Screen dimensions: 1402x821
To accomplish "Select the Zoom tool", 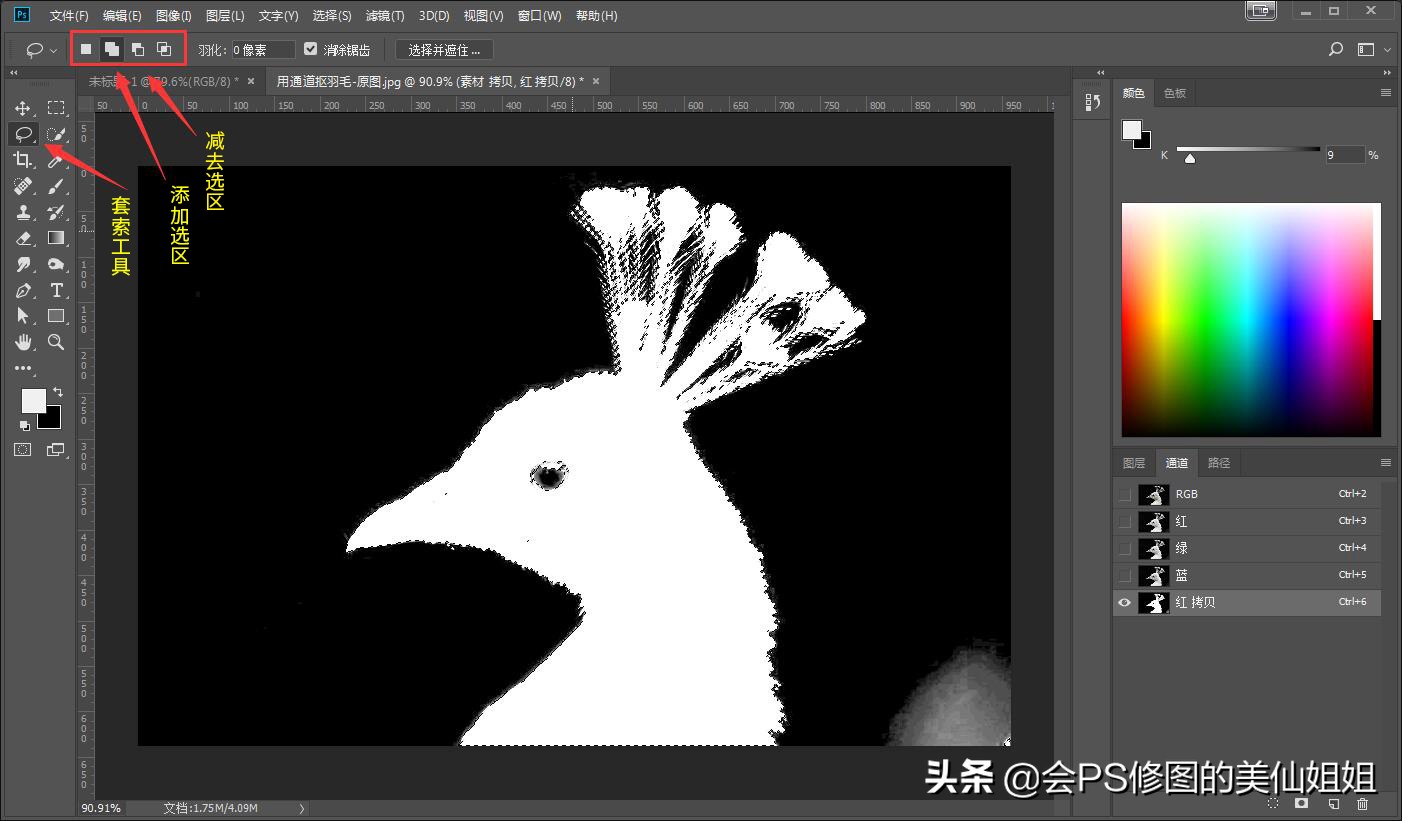I will 57,342.
